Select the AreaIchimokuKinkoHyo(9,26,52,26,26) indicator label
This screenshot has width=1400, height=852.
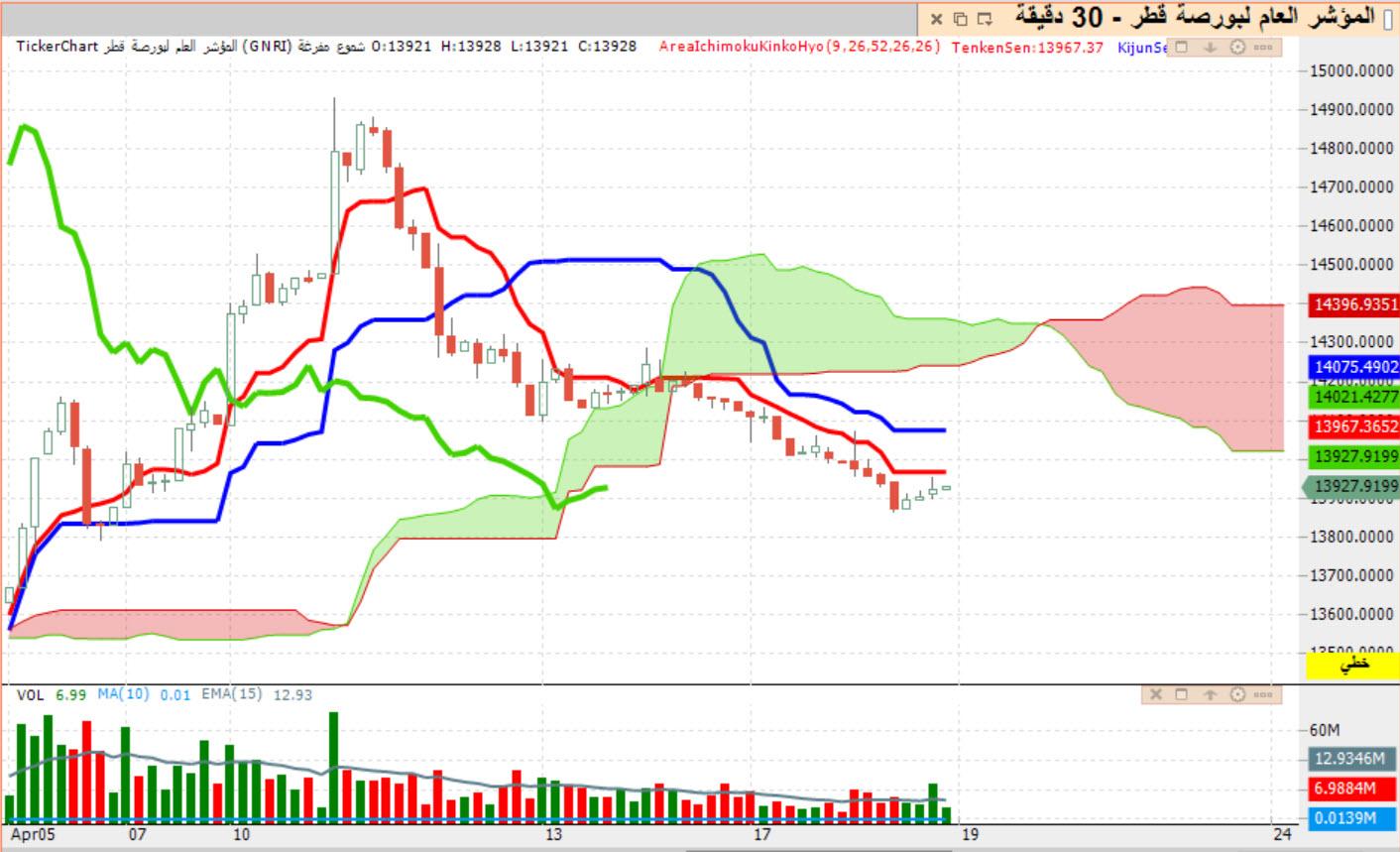[799, 47]
